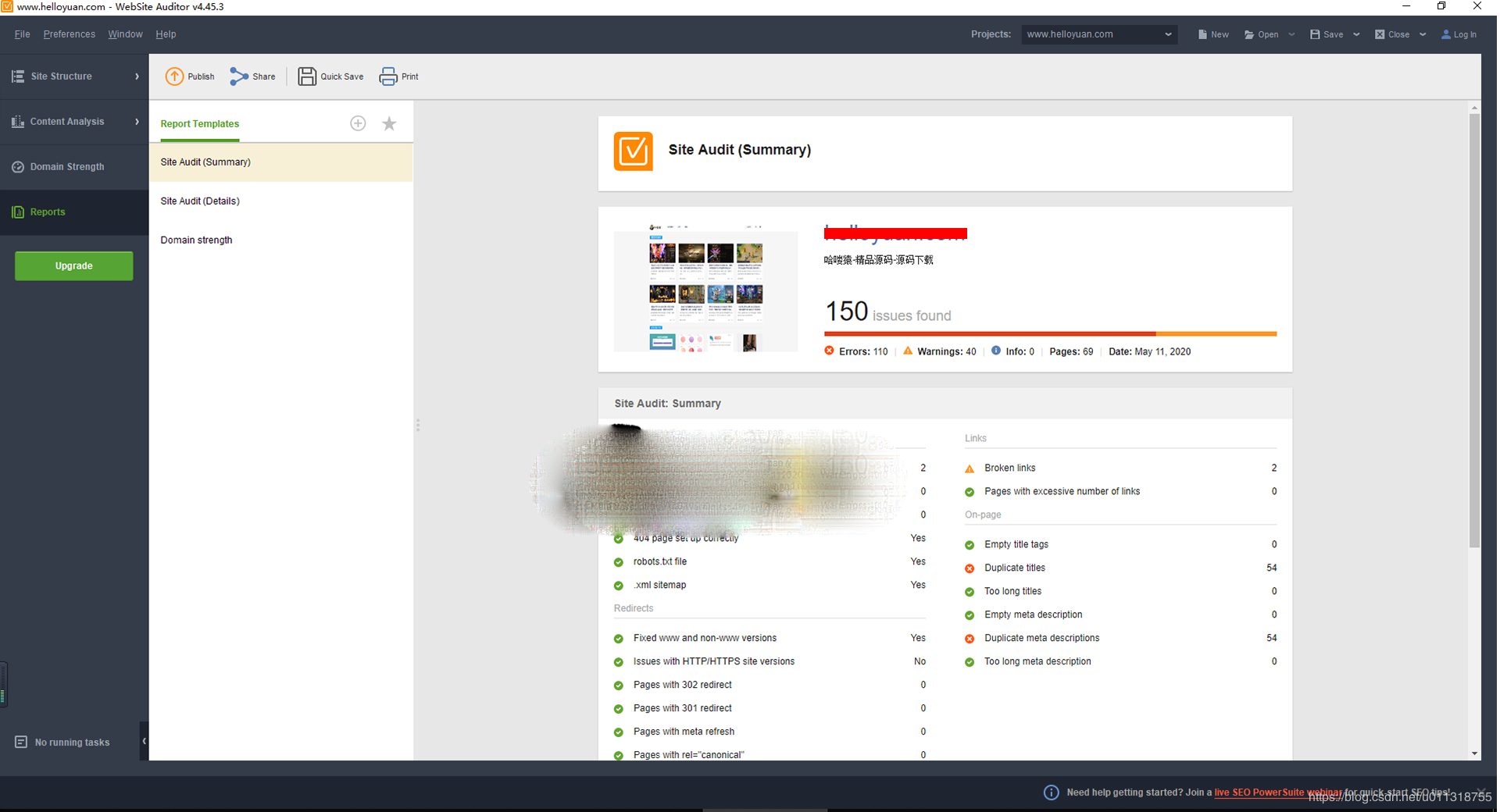The width and height of the screenshot is (1500, 812).
Task: Open the File menu
Action: [x=22, y=34]
